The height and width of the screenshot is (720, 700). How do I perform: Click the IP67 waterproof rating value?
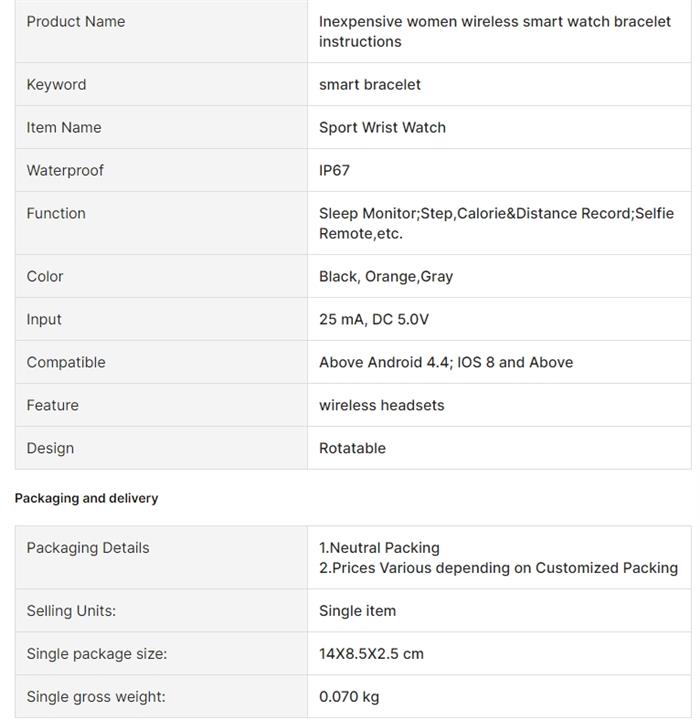[335, 170]
